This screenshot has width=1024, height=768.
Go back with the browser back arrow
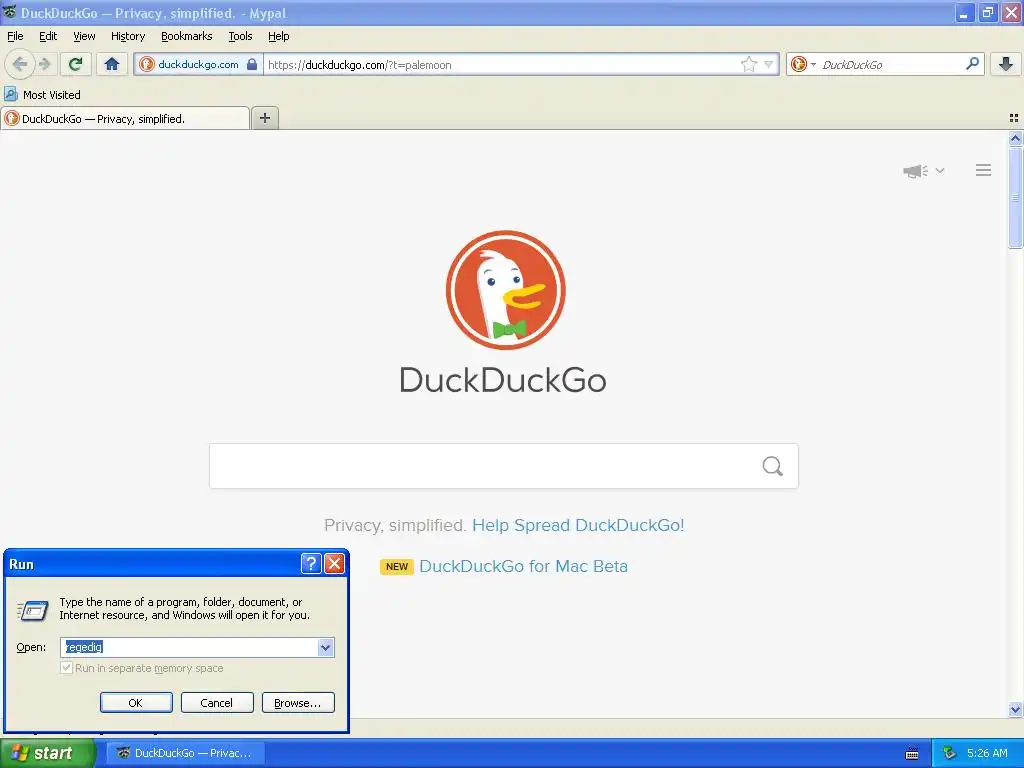click(x=20, y=64)
